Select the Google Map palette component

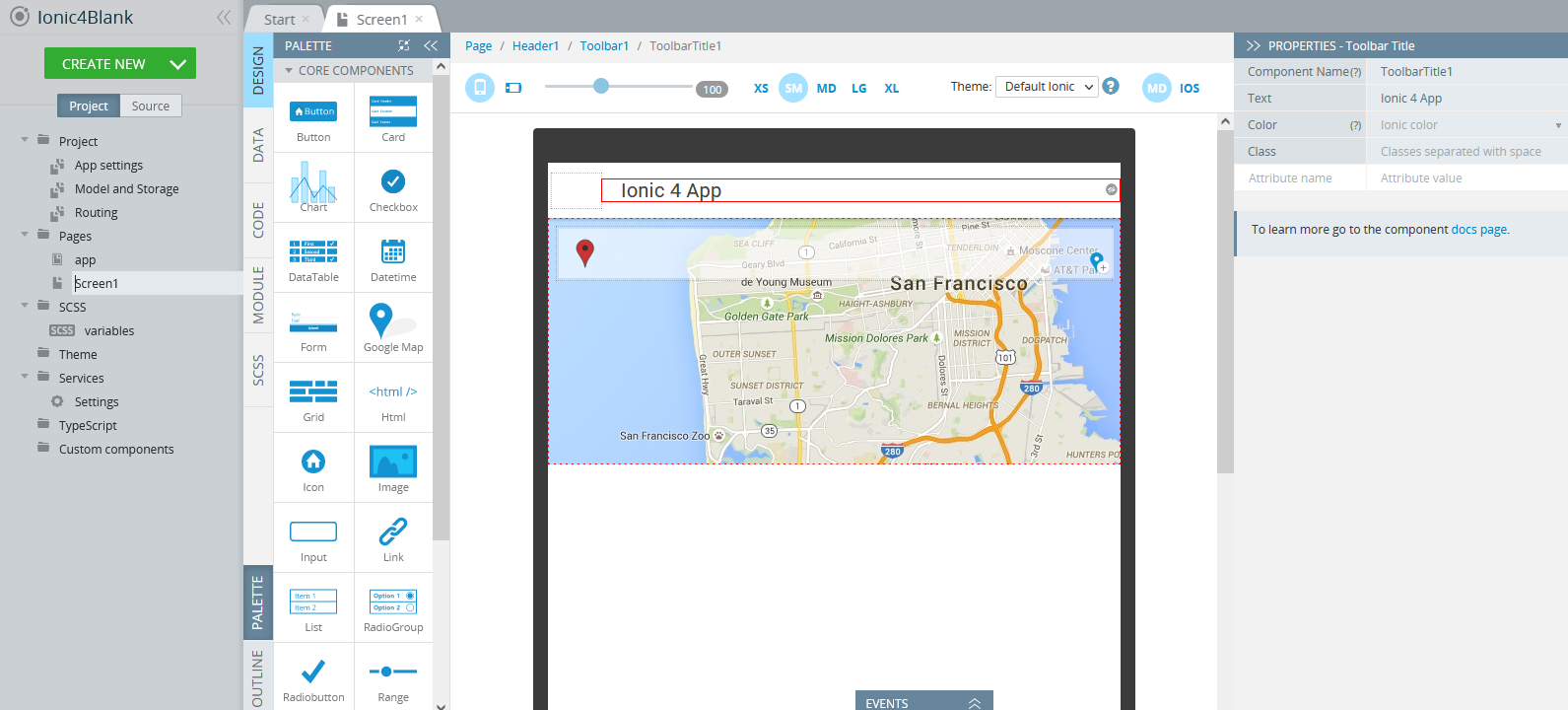[392, 328]
